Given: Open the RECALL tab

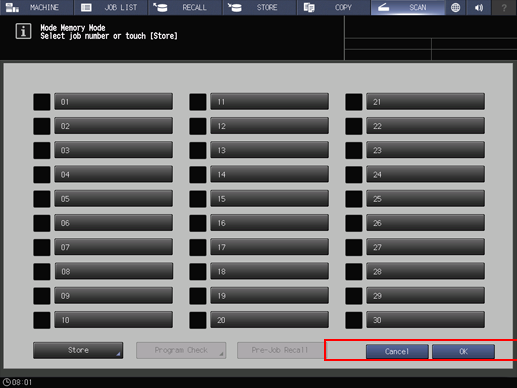Looking at the screenshot, I should coord(185,7).
